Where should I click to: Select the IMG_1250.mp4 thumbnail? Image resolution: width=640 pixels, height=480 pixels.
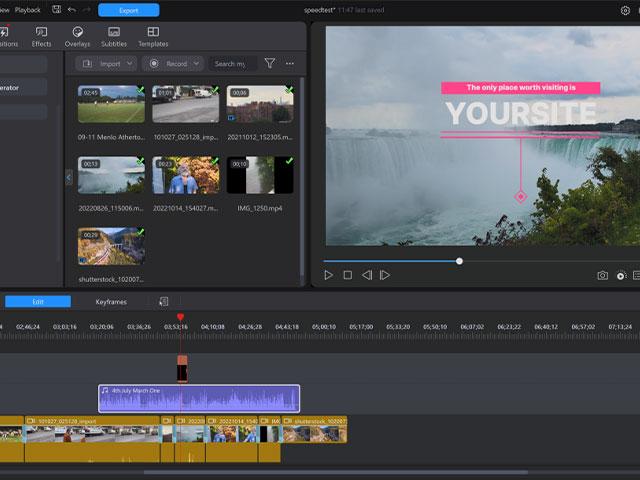tap(260, 175)
